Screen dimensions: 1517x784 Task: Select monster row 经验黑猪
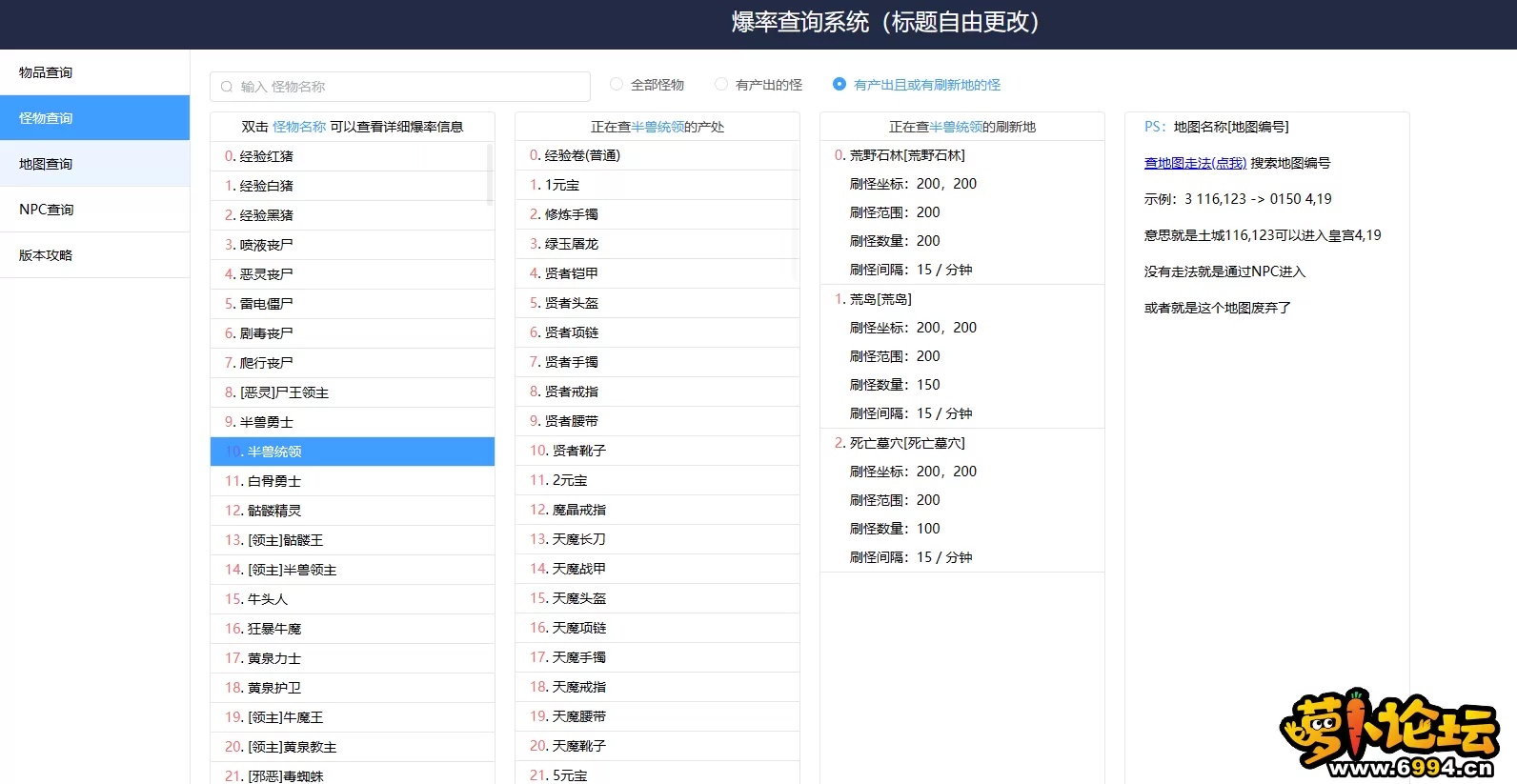tap(352, 215)
